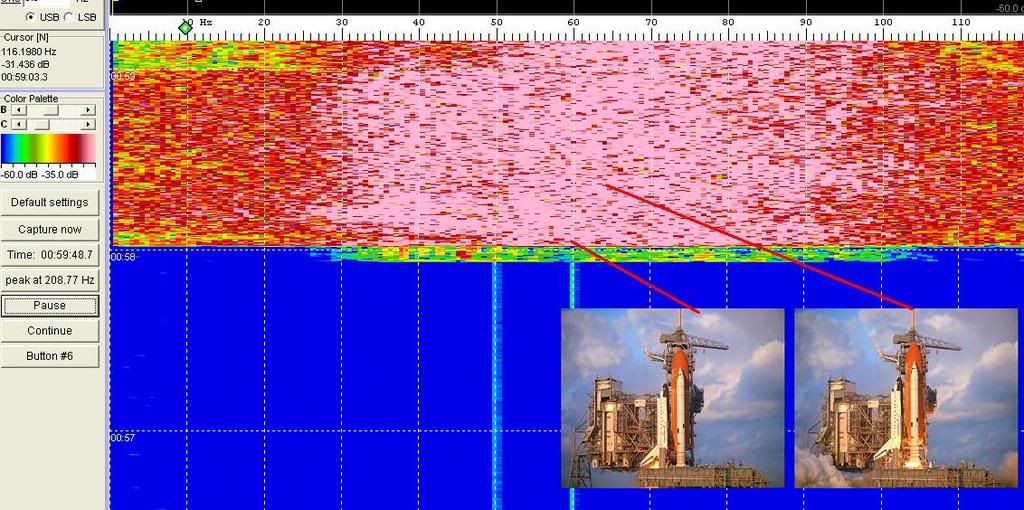
Task: Click Button #6 in the side panel
Action: click(x=50, y=356)
